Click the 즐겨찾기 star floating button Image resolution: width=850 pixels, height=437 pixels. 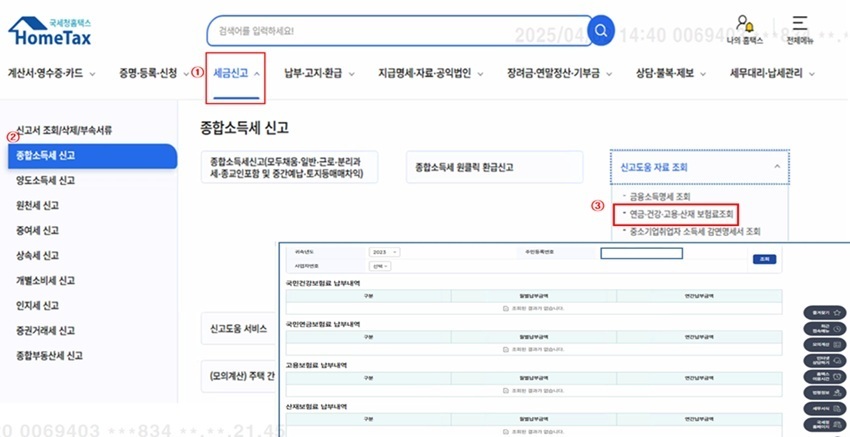click(825, 313)
